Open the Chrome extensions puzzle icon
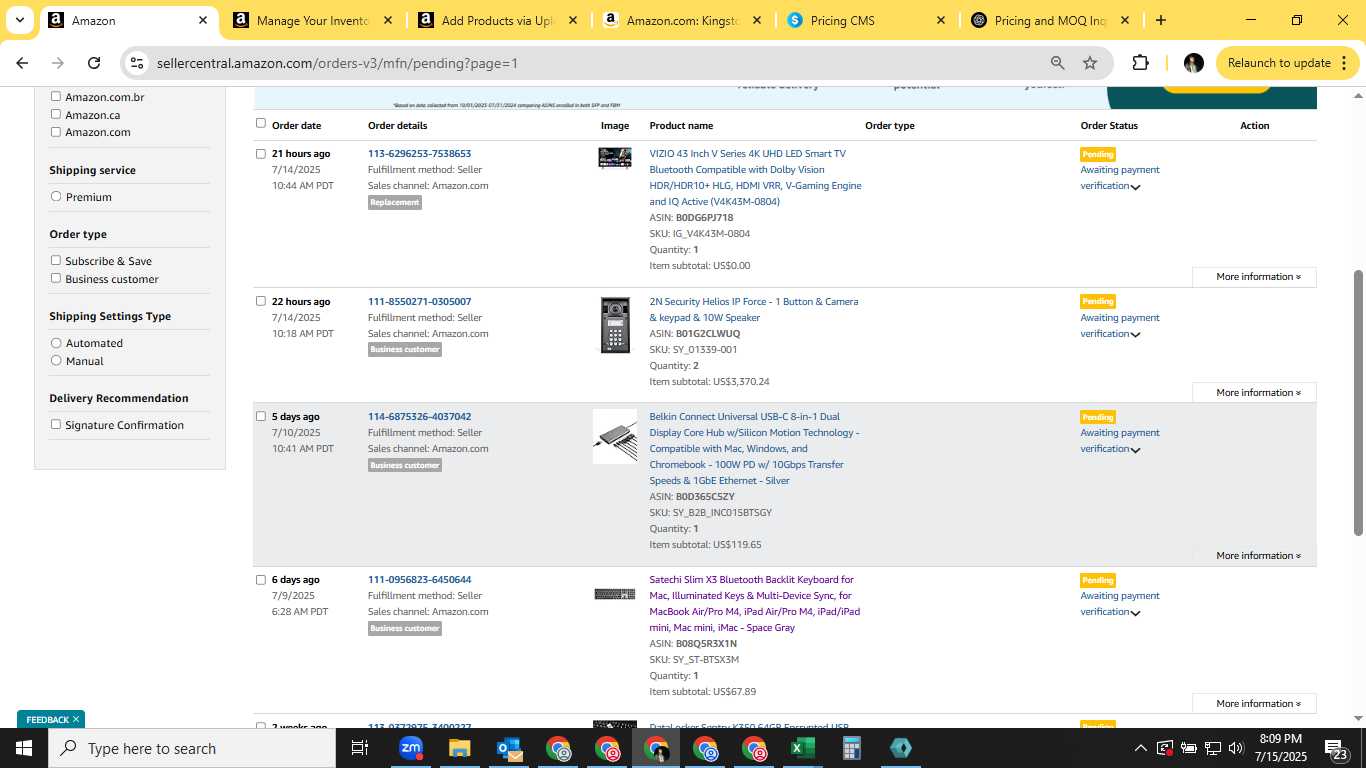1366x768 pixels. 1140,63
